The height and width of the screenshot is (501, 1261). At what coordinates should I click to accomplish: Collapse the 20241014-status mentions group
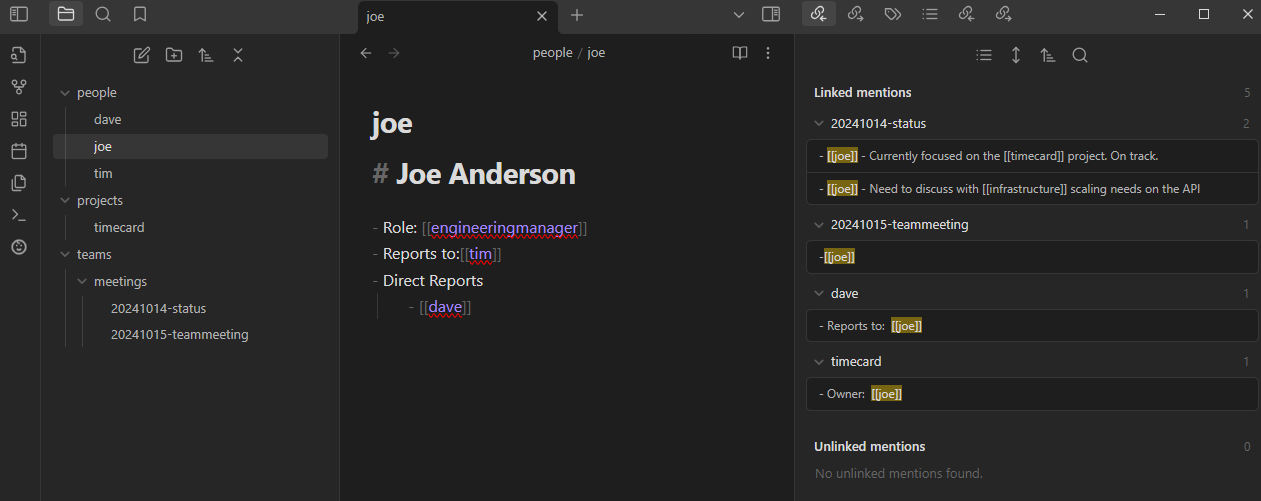(820, 124)
